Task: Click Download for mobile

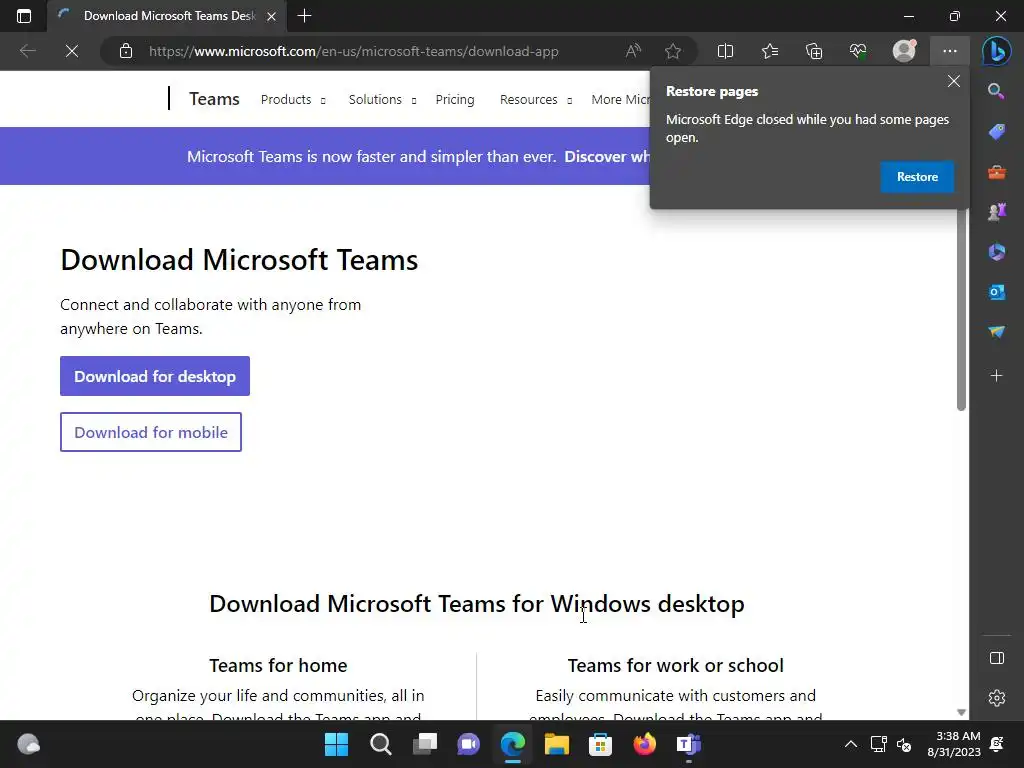Action: 151,432
